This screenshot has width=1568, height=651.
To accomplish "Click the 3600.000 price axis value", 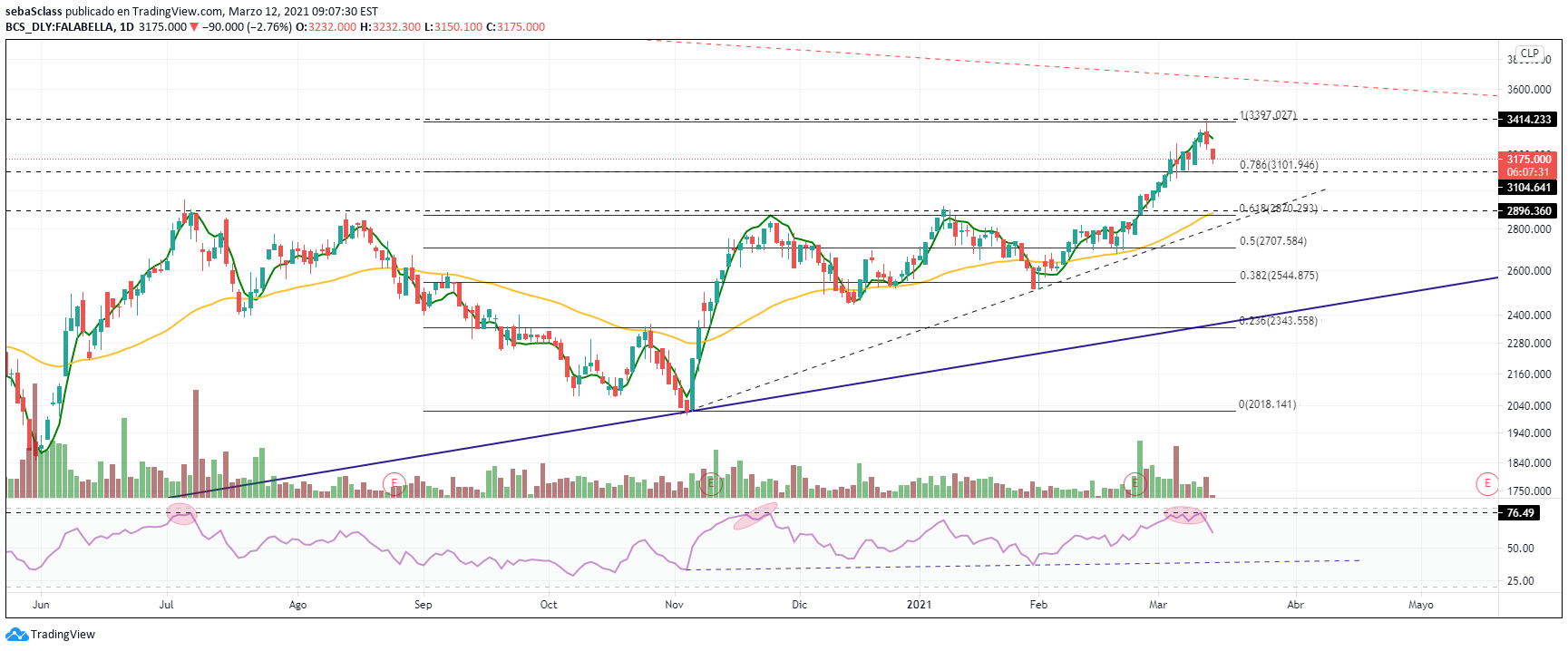I will click(x=1529, y=90).
